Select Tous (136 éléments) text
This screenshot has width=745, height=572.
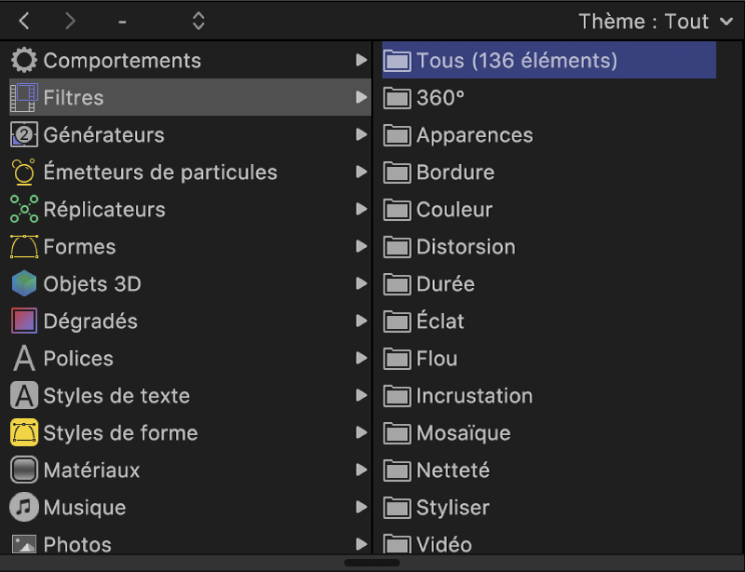click(517, 61)
